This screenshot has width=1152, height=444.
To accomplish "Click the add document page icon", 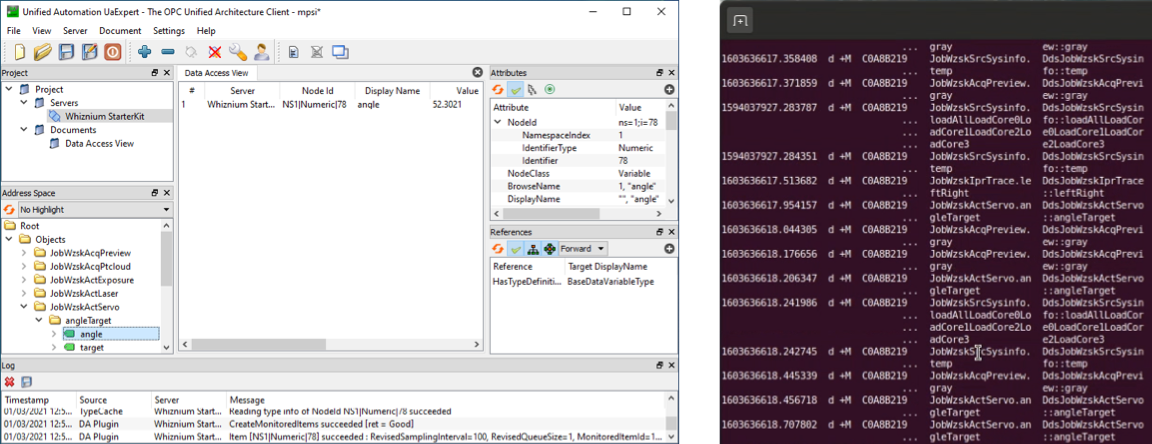I will (293, 52).
